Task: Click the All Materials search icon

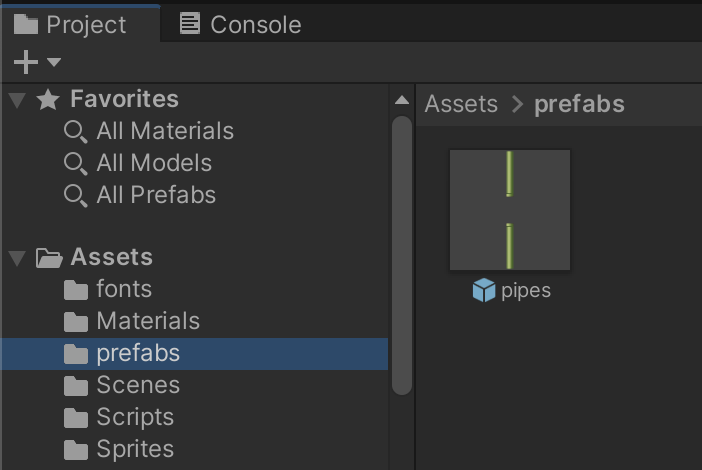Action: [x=75, y=132]
